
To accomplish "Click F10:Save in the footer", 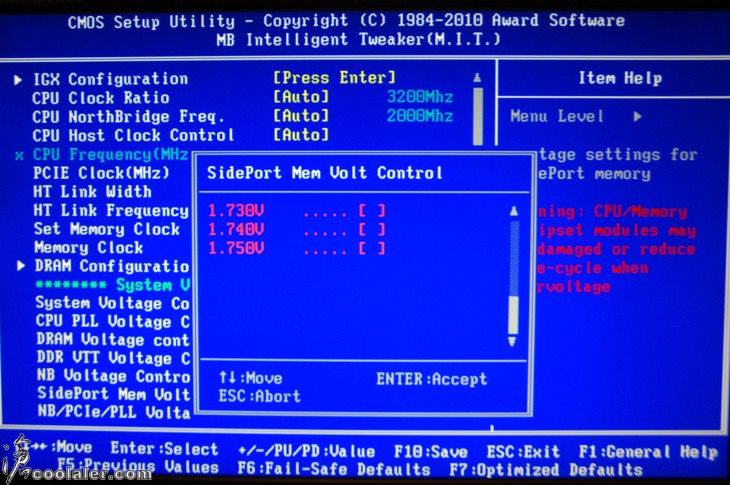I will pos(431,451).
